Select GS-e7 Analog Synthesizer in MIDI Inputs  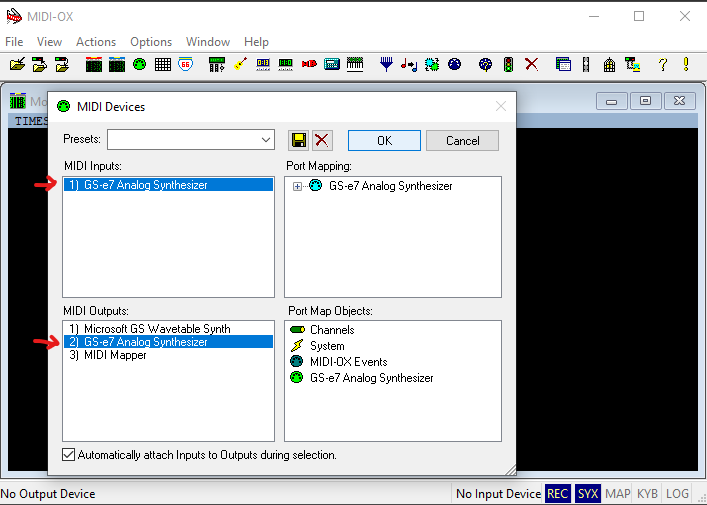168,185
